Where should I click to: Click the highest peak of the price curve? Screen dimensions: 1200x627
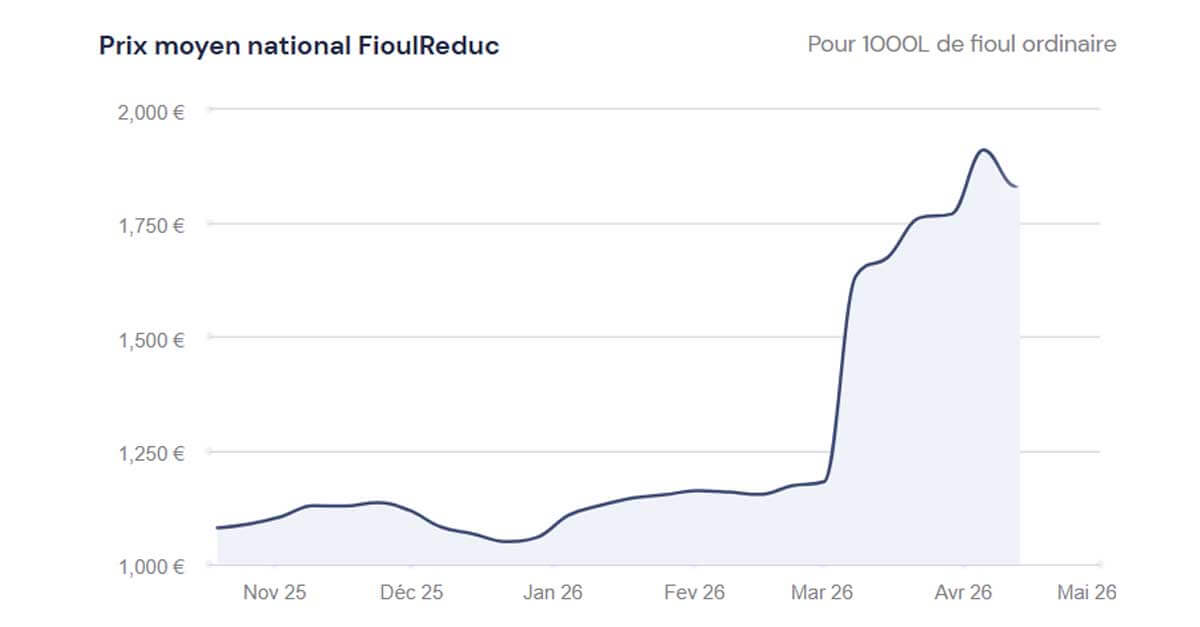point(984,150)
